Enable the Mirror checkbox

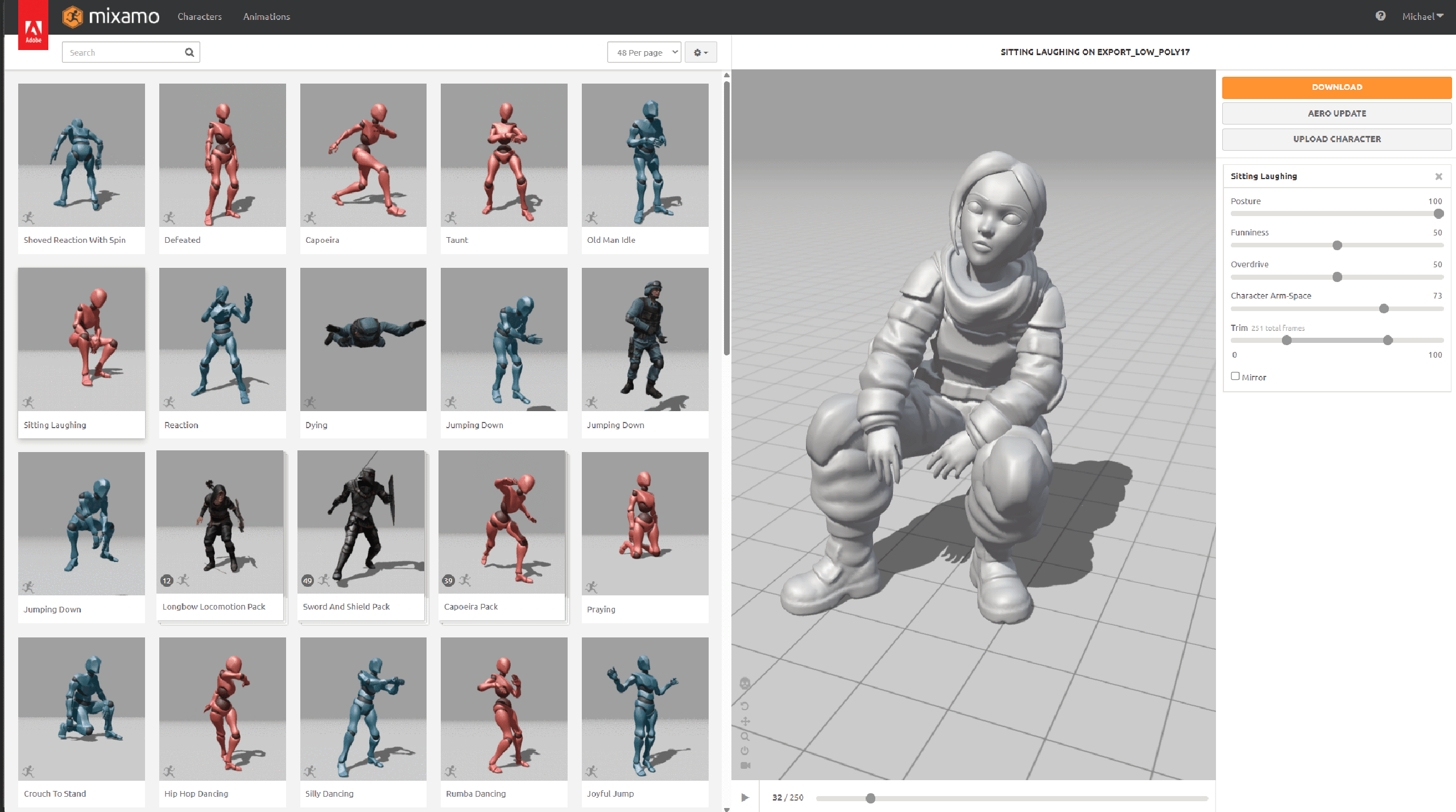(x=1235, y=376)
